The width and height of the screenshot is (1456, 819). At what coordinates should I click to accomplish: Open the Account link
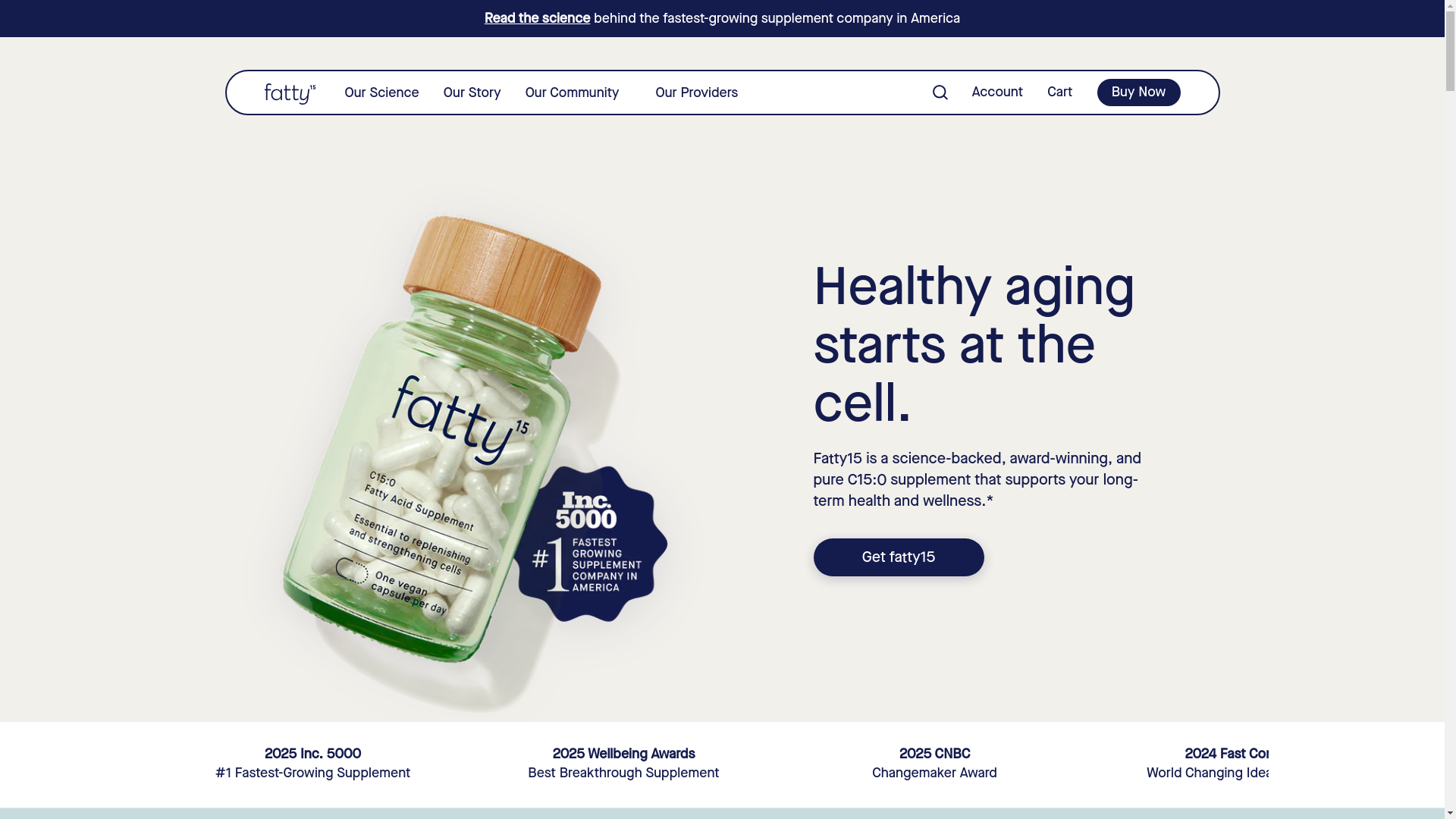[x=996, y=92]
